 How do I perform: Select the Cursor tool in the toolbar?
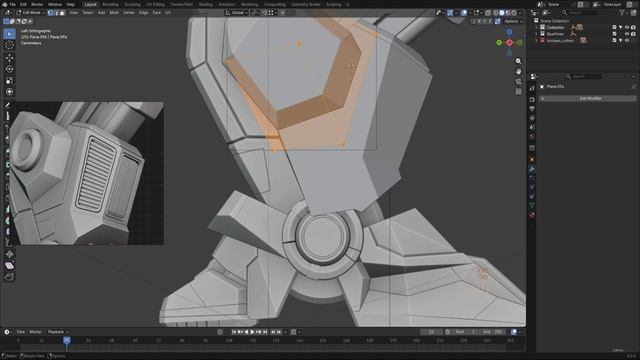click(9, 45)
